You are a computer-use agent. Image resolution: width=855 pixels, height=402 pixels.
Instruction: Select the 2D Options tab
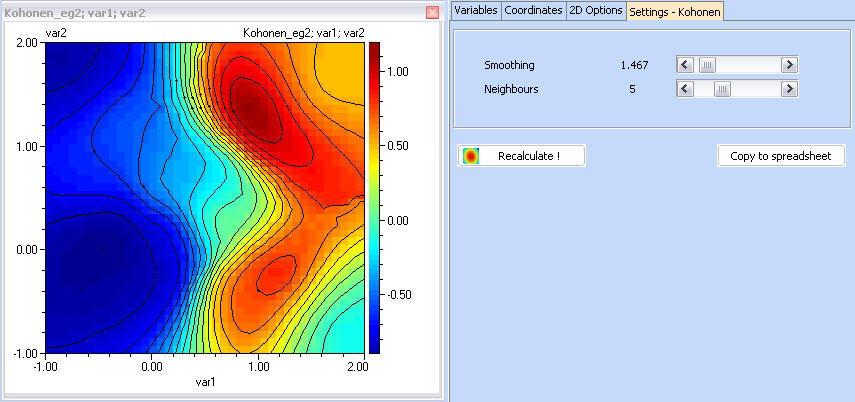tap(596, 10)
